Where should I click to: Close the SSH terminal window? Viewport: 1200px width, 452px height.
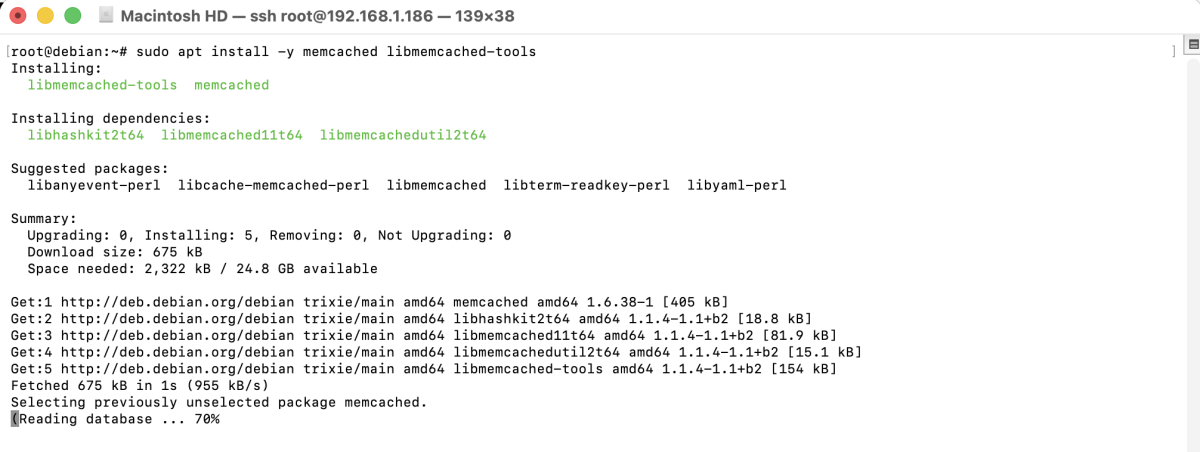(x=18, y=16)
